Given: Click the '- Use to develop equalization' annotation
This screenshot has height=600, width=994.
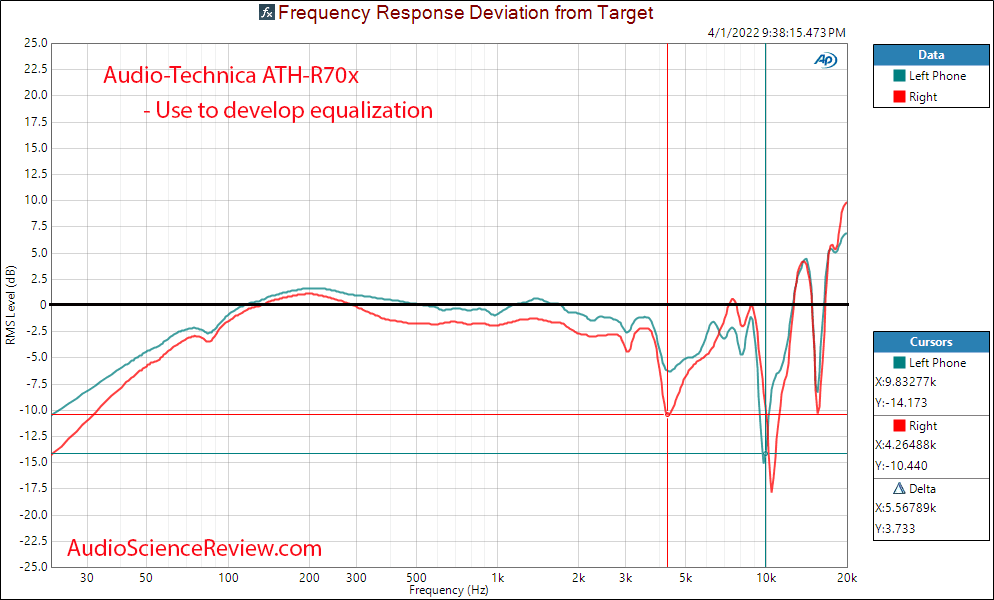Looking at the screenshot, I should pos(288,110).
